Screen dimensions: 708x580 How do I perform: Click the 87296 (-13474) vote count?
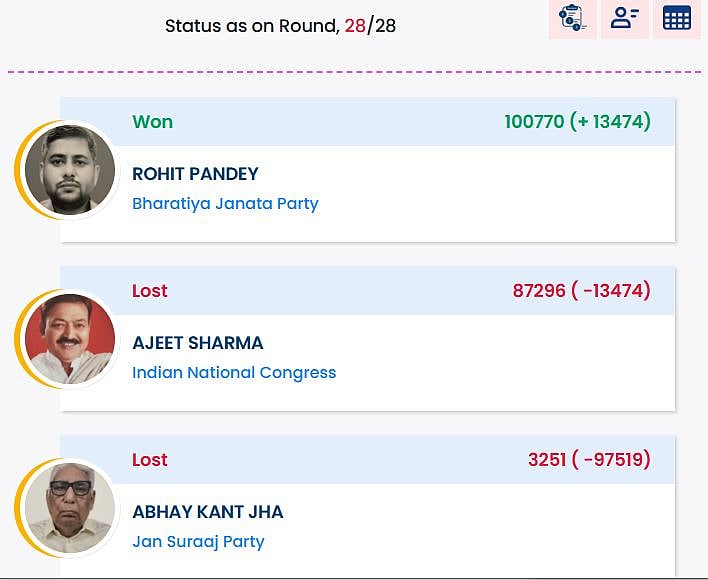click(581, 291)
